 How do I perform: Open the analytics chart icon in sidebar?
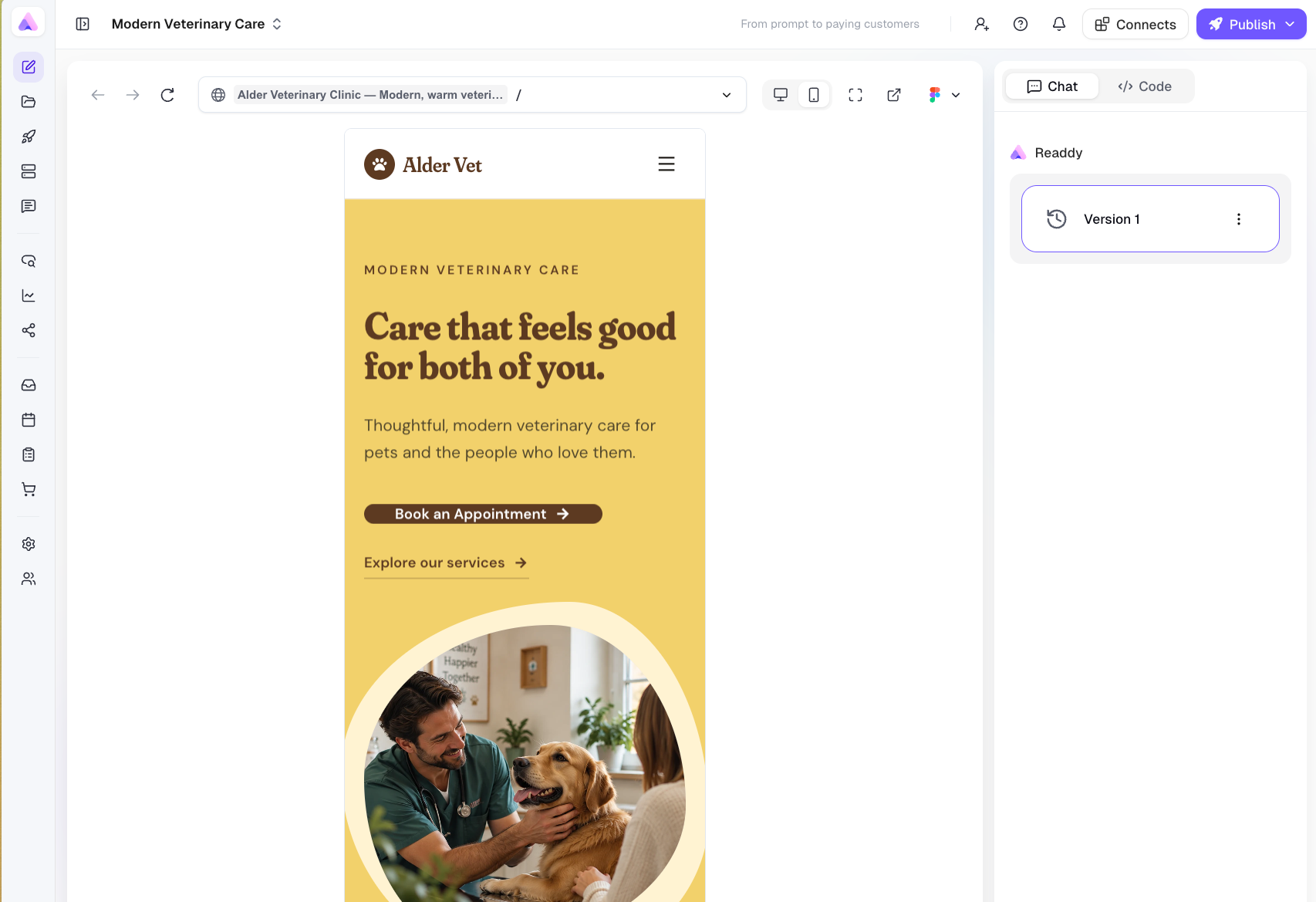[x=29, y=296]
